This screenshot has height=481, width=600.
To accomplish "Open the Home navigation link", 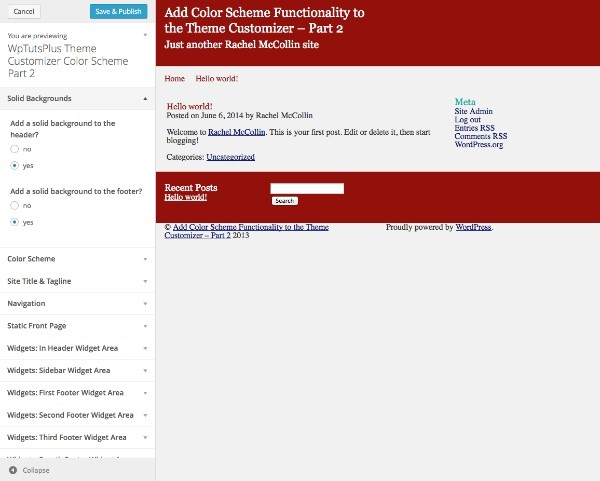I will (174, 78).
